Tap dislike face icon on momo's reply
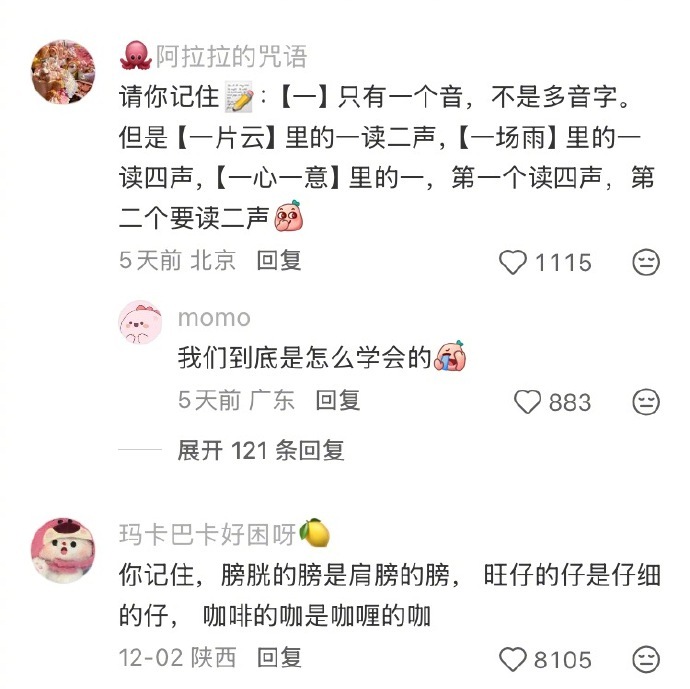 pos(646,402)
